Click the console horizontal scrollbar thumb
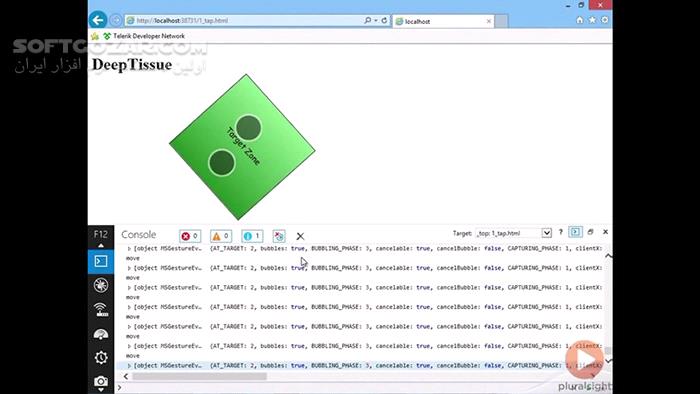 [x=200, y=377]
